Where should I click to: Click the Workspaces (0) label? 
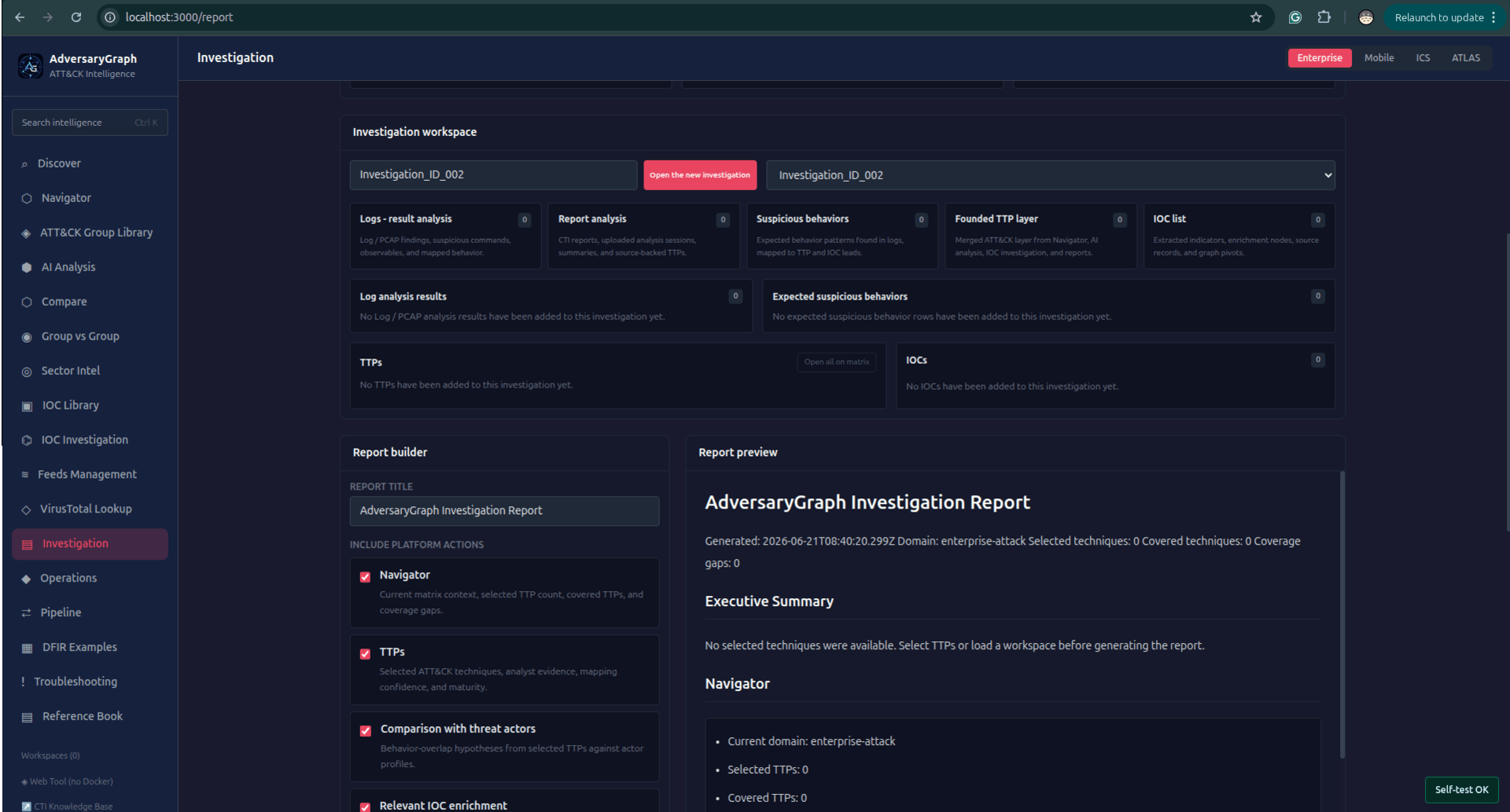click(50, 756)
